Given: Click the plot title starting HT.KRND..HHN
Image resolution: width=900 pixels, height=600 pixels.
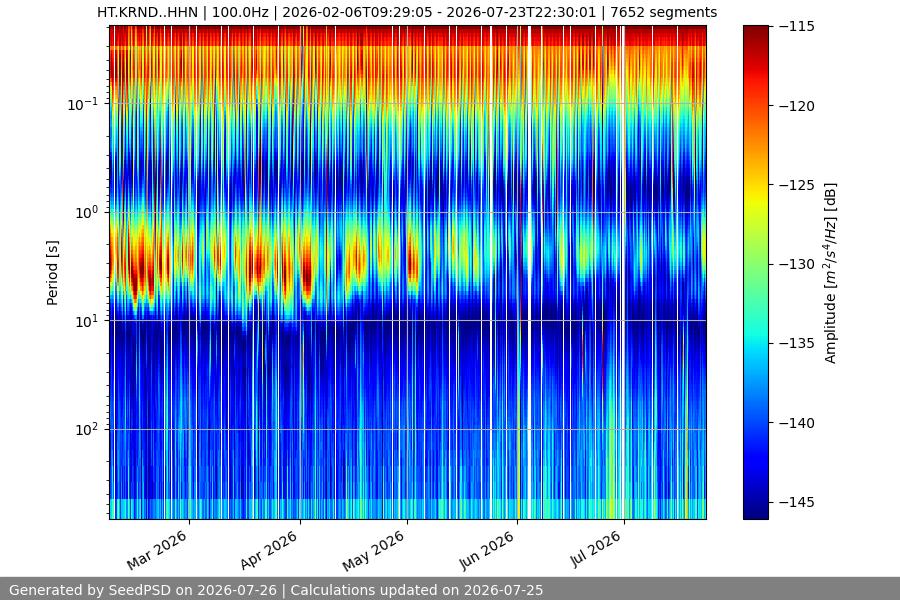Looking at the screenshot, I should tap(407, 12).
